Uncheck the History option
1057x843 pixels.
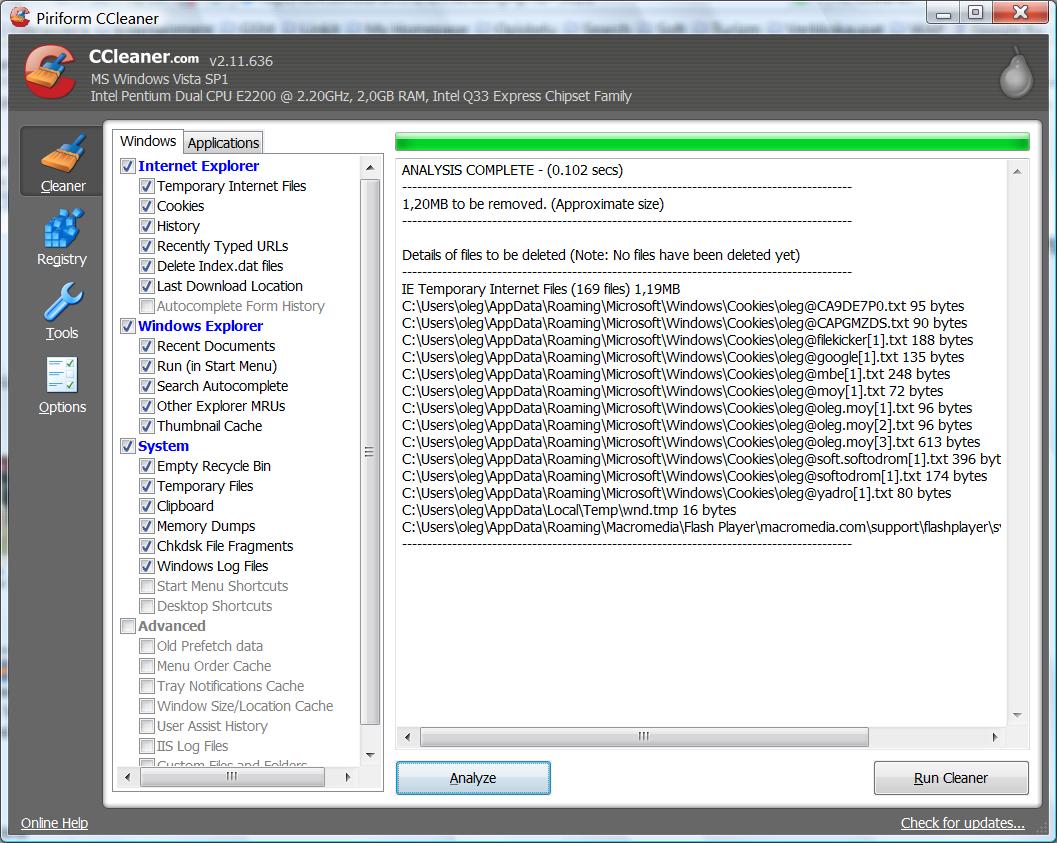click(x=146, y=226)
